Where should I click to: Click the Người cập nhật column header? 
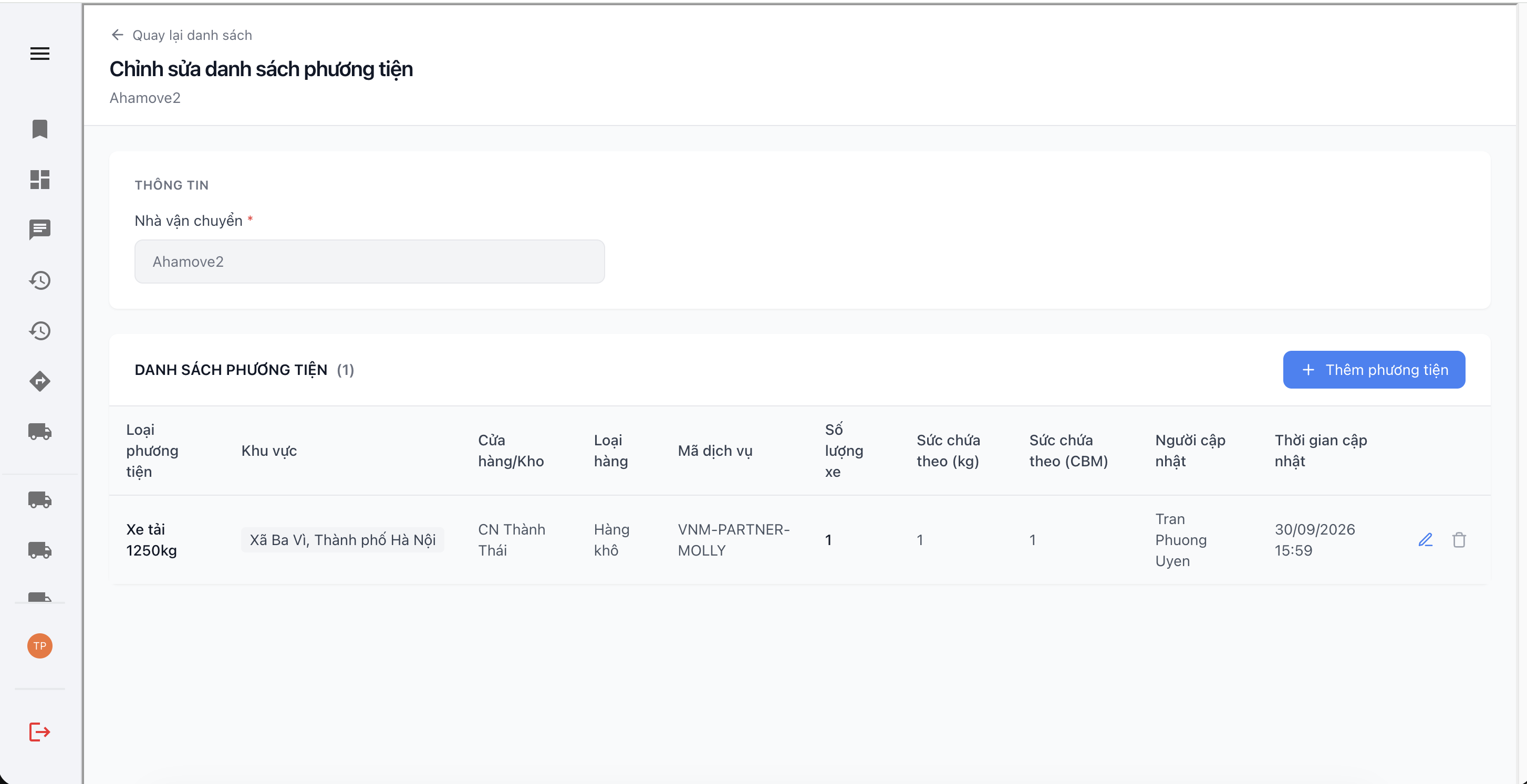[x=1190, y=451]
